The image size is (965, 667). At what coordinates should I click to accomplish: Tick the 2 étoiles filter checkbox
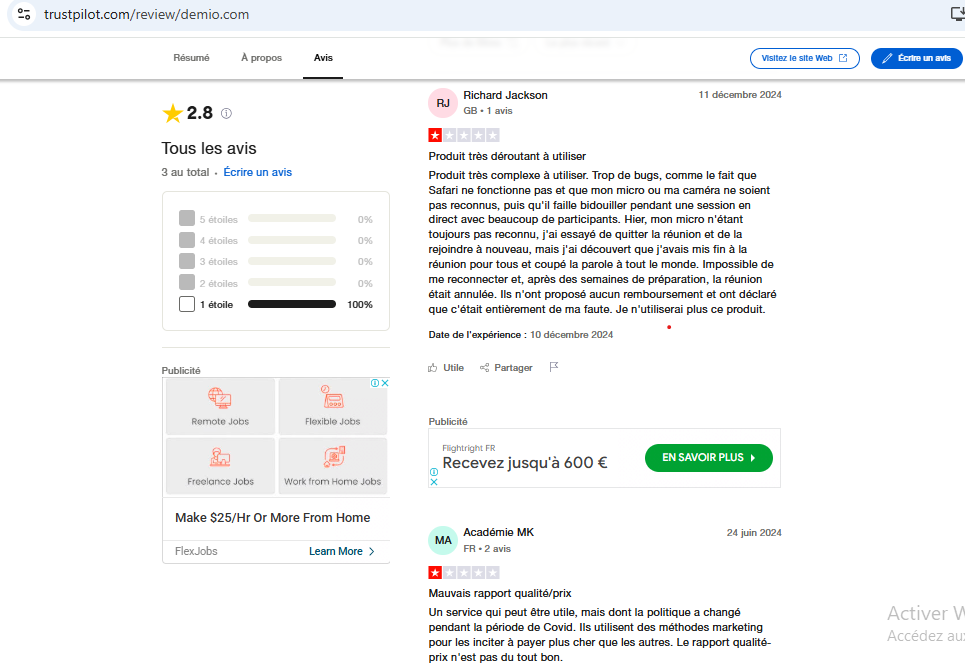pyautogui.click(x=187, y=282)
